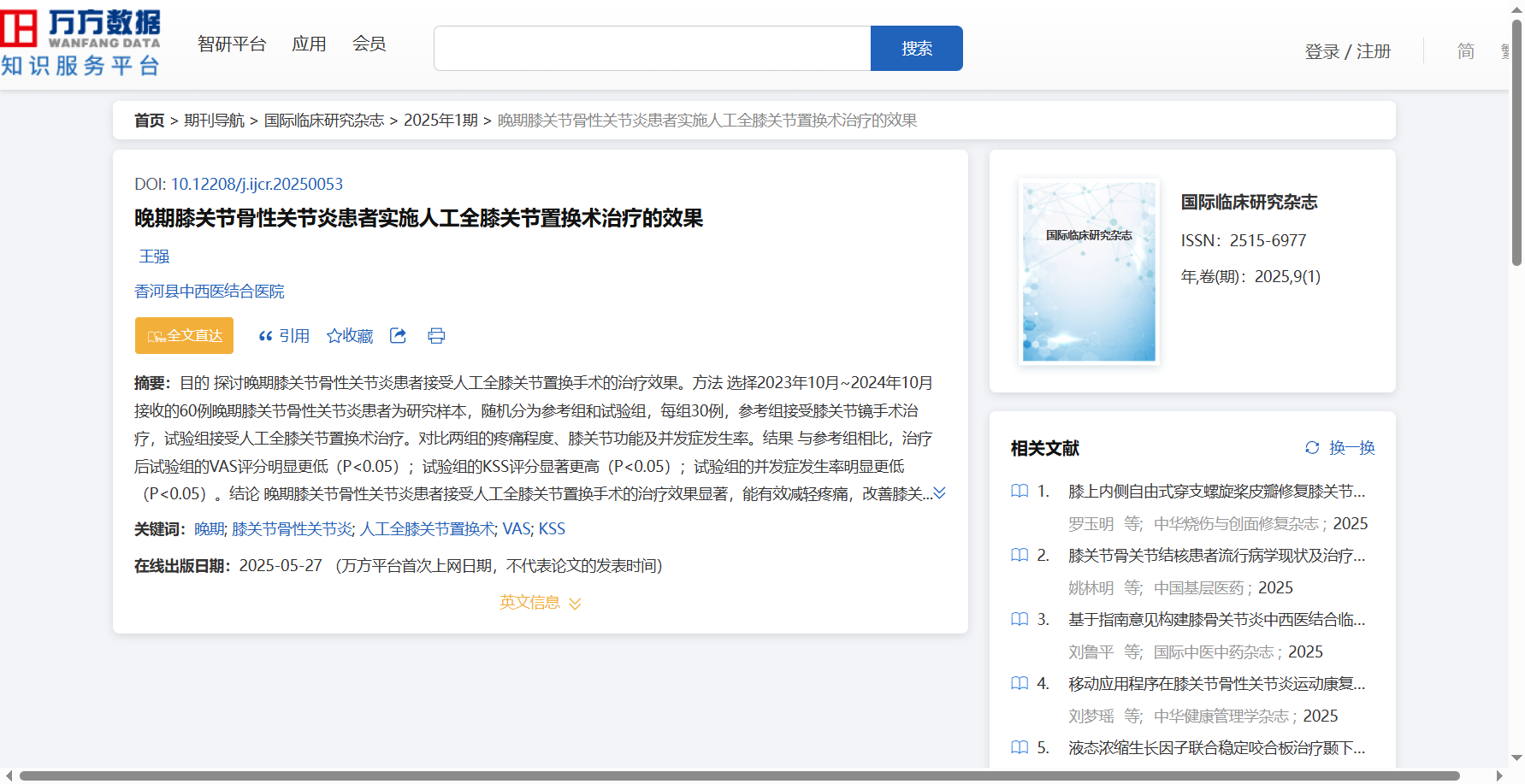Click the Wanfang Data logo
This screenshot has height=784, width=1525.
[x=81, y=43]
